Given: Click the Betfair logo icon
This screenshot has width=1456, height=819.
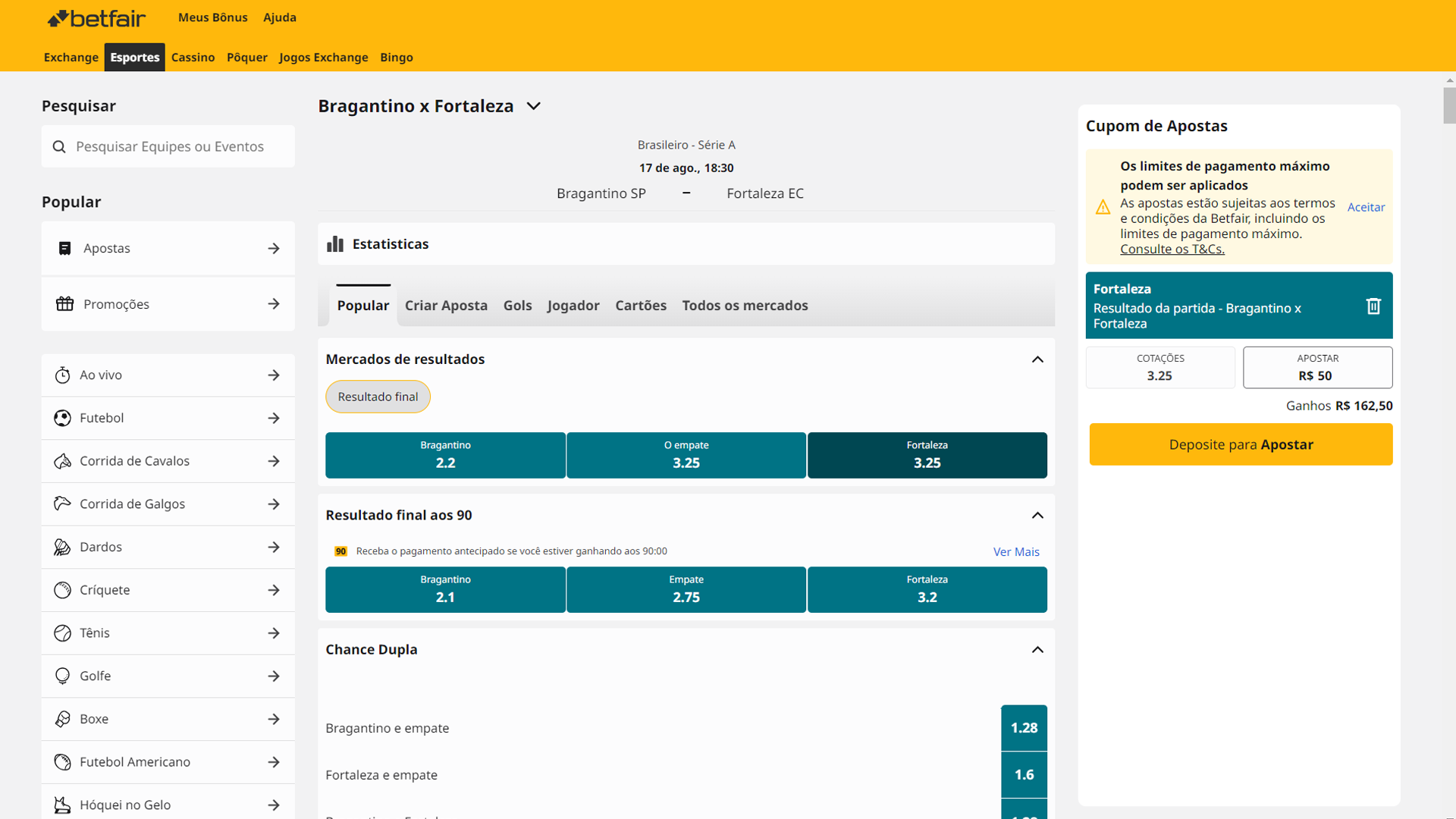Looking at the screenshot, I should tap(59, 17).
